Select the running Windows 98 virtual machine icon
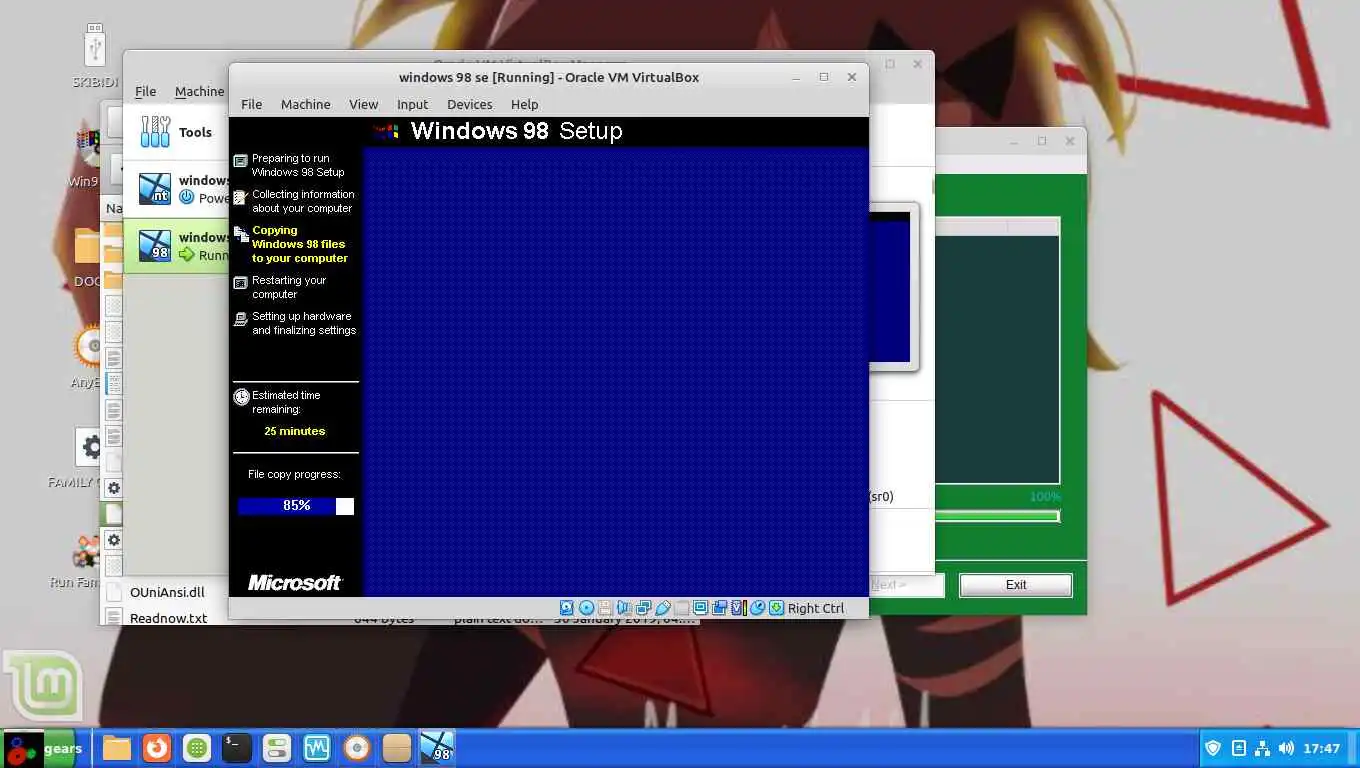This screenshot has width=1360, height=768. 155,245
